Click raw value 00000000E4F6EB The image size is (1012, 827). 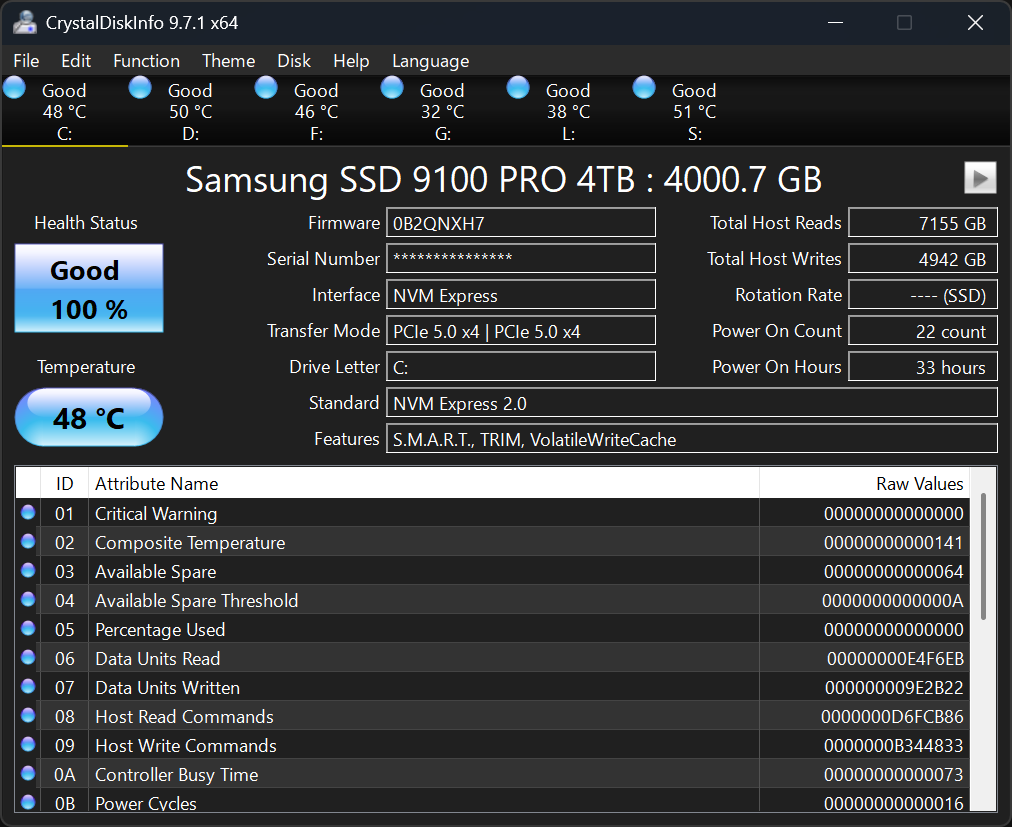click(x=895, y=659)
